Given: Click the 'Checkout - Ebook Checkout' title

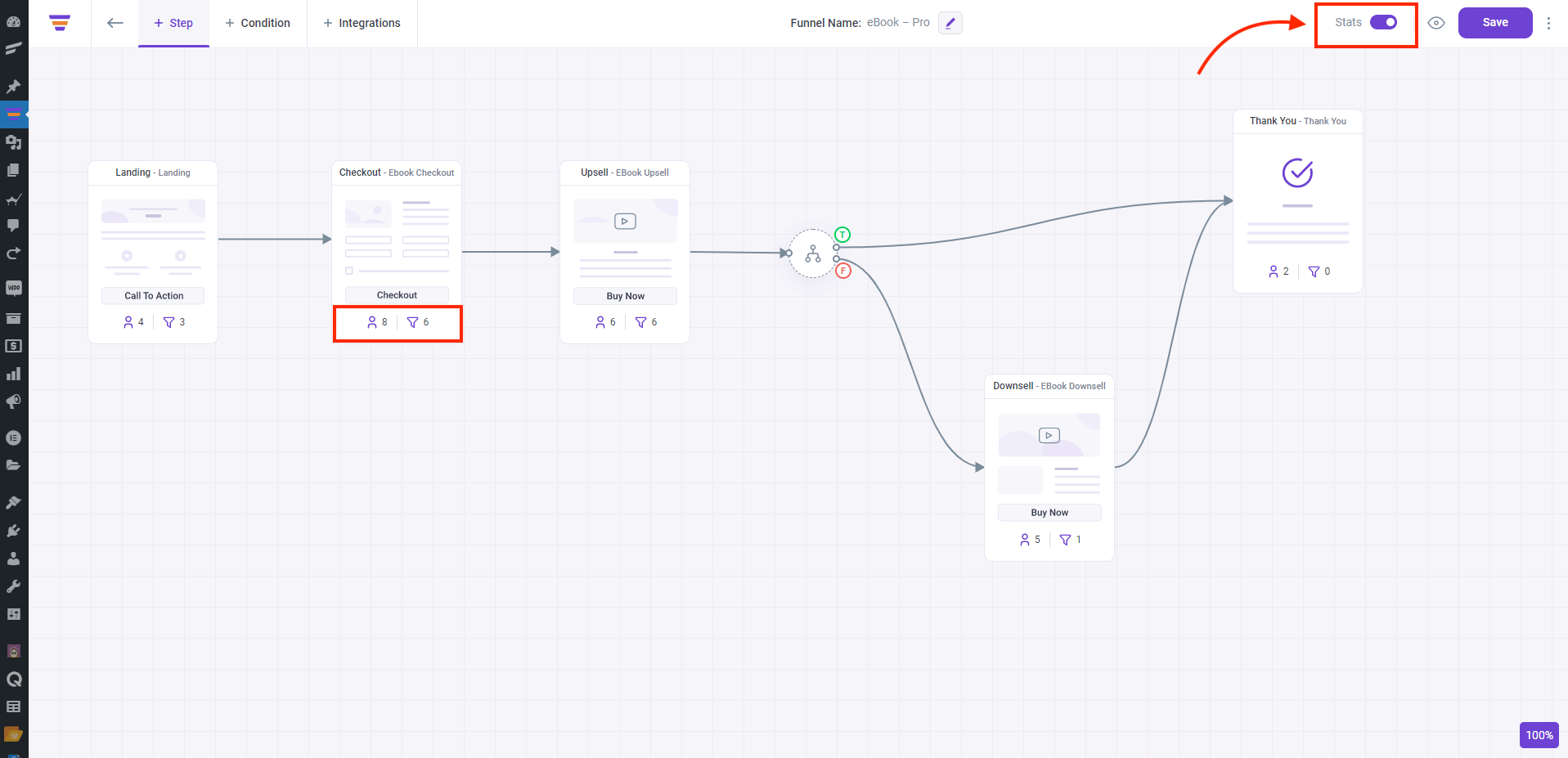Looking at the screenshot, I should [x=397, y=173].
